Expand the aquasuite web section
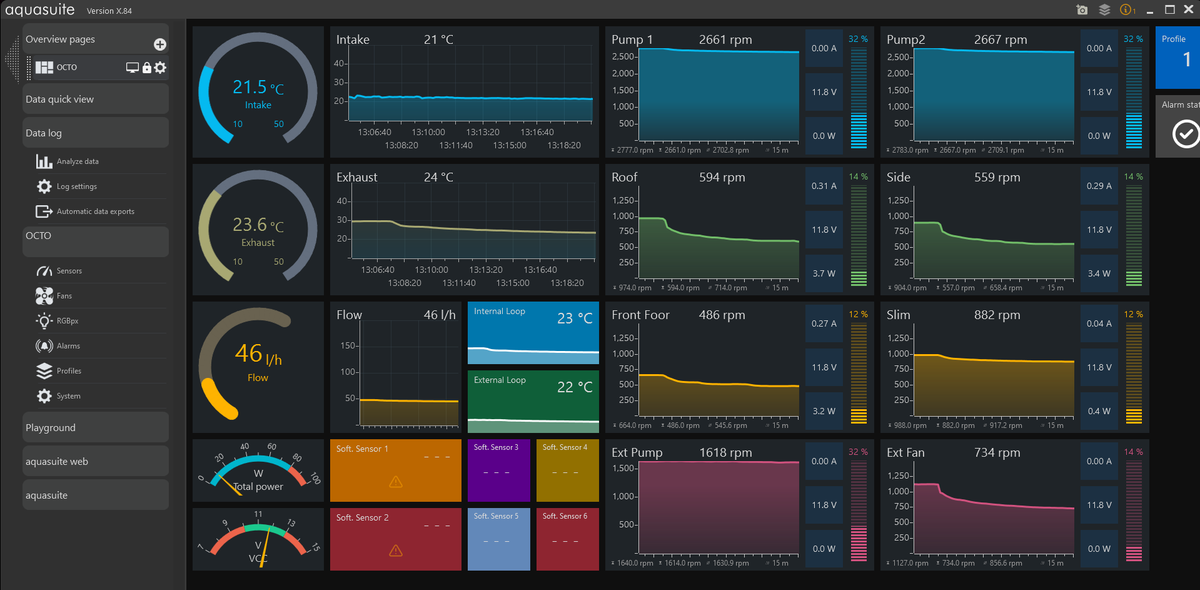 tap(96, 461)
